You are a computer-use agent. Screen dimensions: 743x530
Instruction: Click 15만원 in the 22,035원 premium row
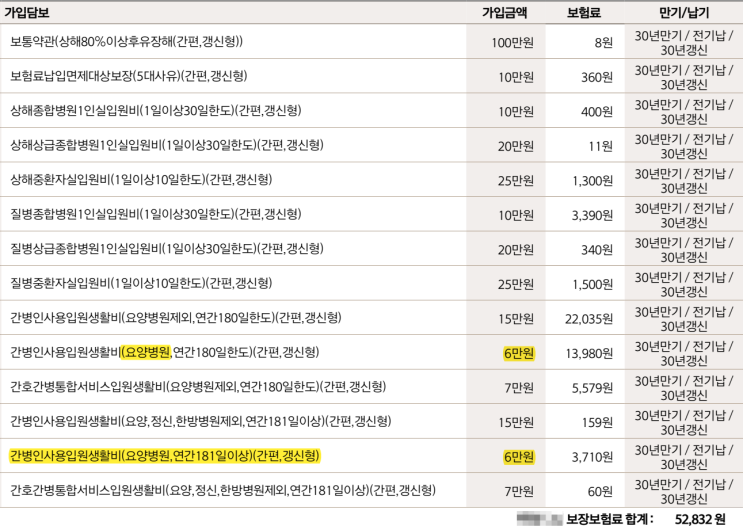(516, 319)
